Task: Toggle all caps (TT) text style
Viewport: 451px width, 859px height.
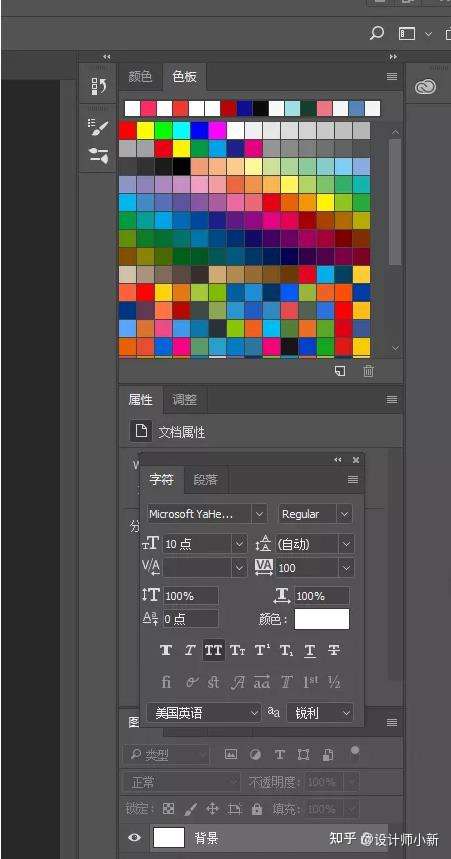Action: click(214, 650)
